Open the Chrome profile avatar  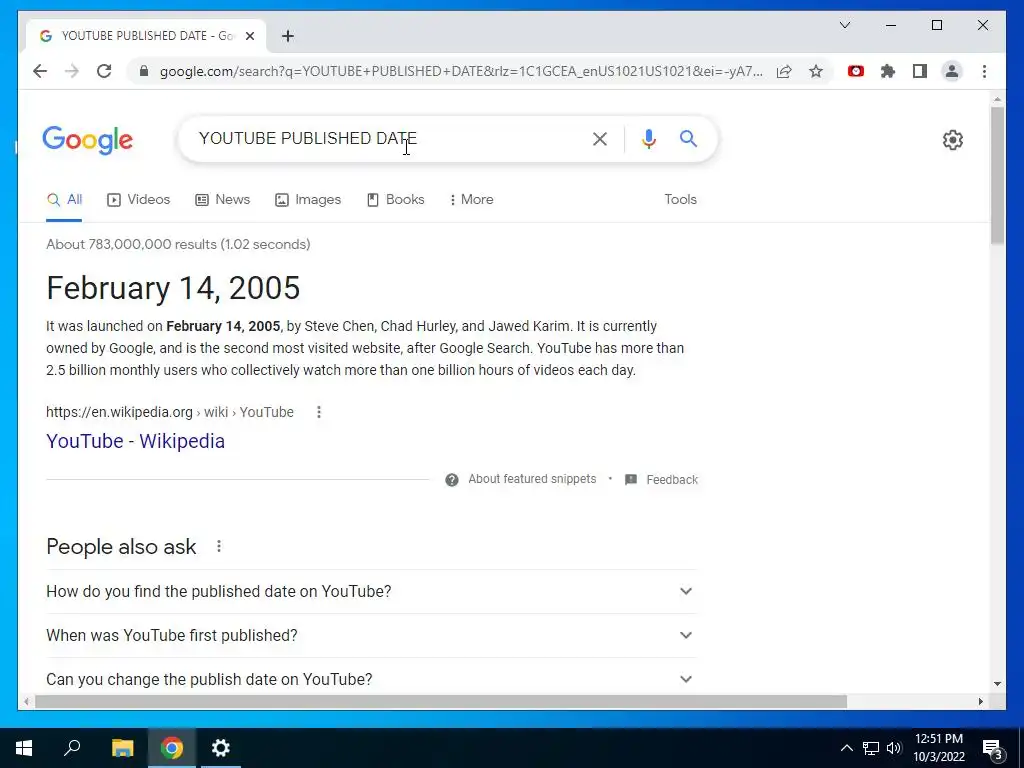click(x=952, y=71)
